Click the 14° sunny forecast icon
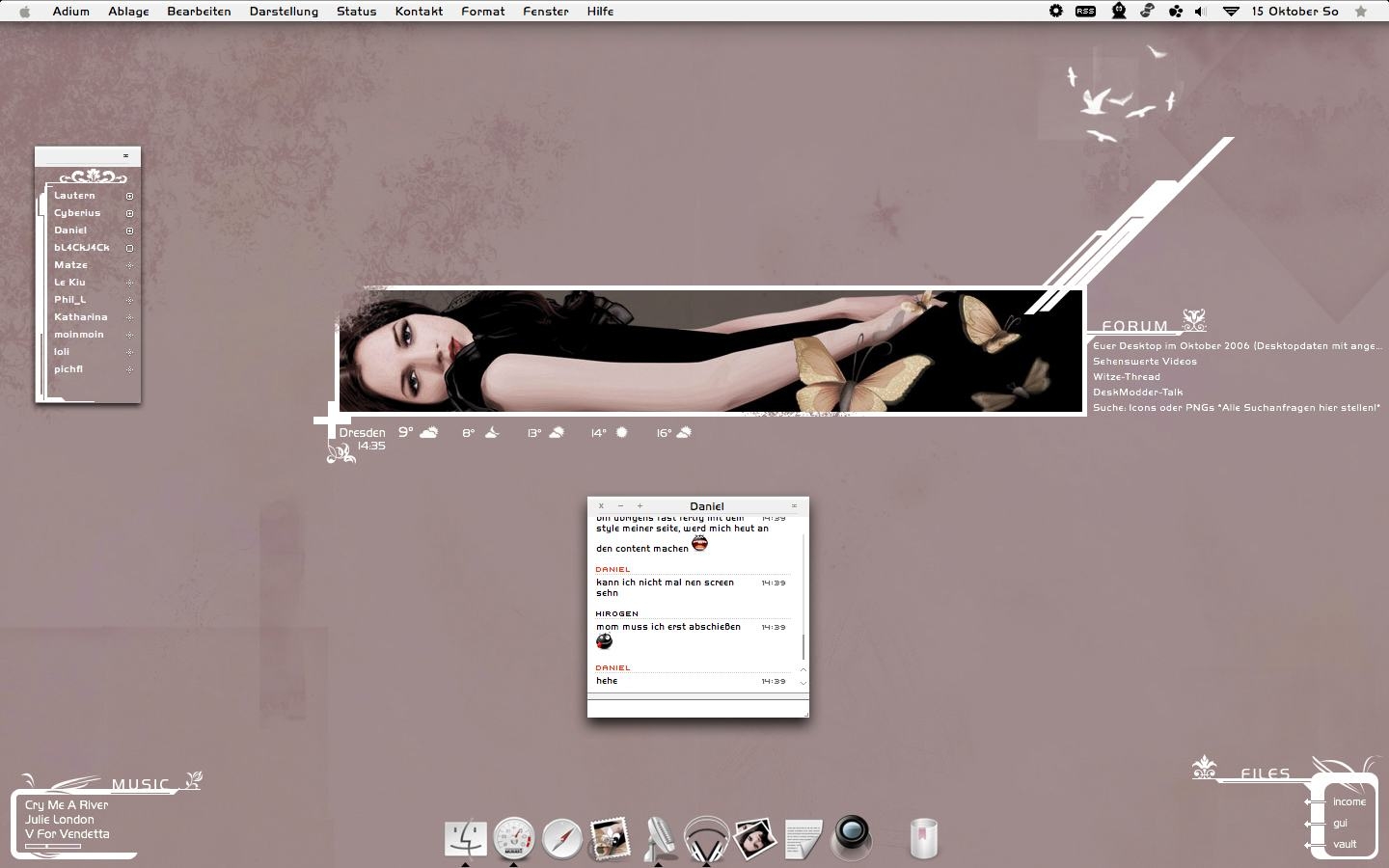This screenshot has height=868, width=1389. (x=621, y=432)
